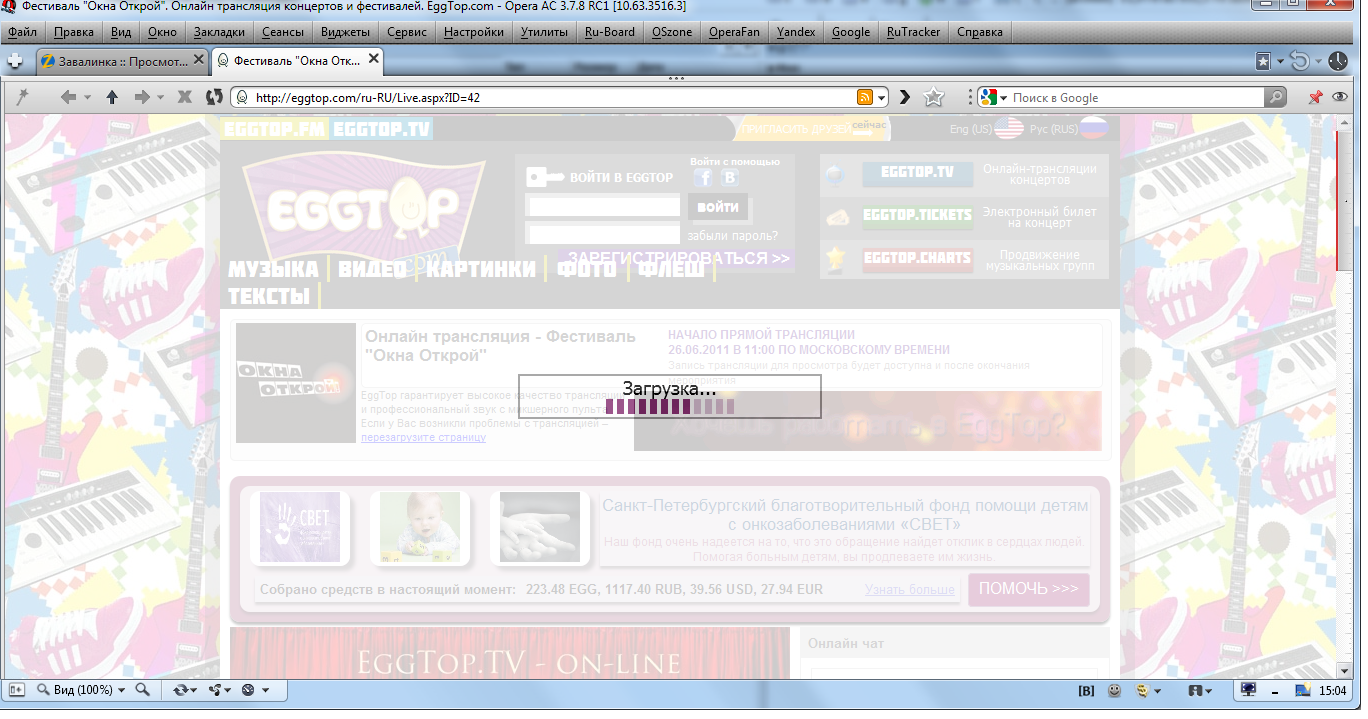This screenshot has height=719, width=1368.
Task: Open a new tab with plus icon
Action: pyautogui.click(x=15, y=61)
